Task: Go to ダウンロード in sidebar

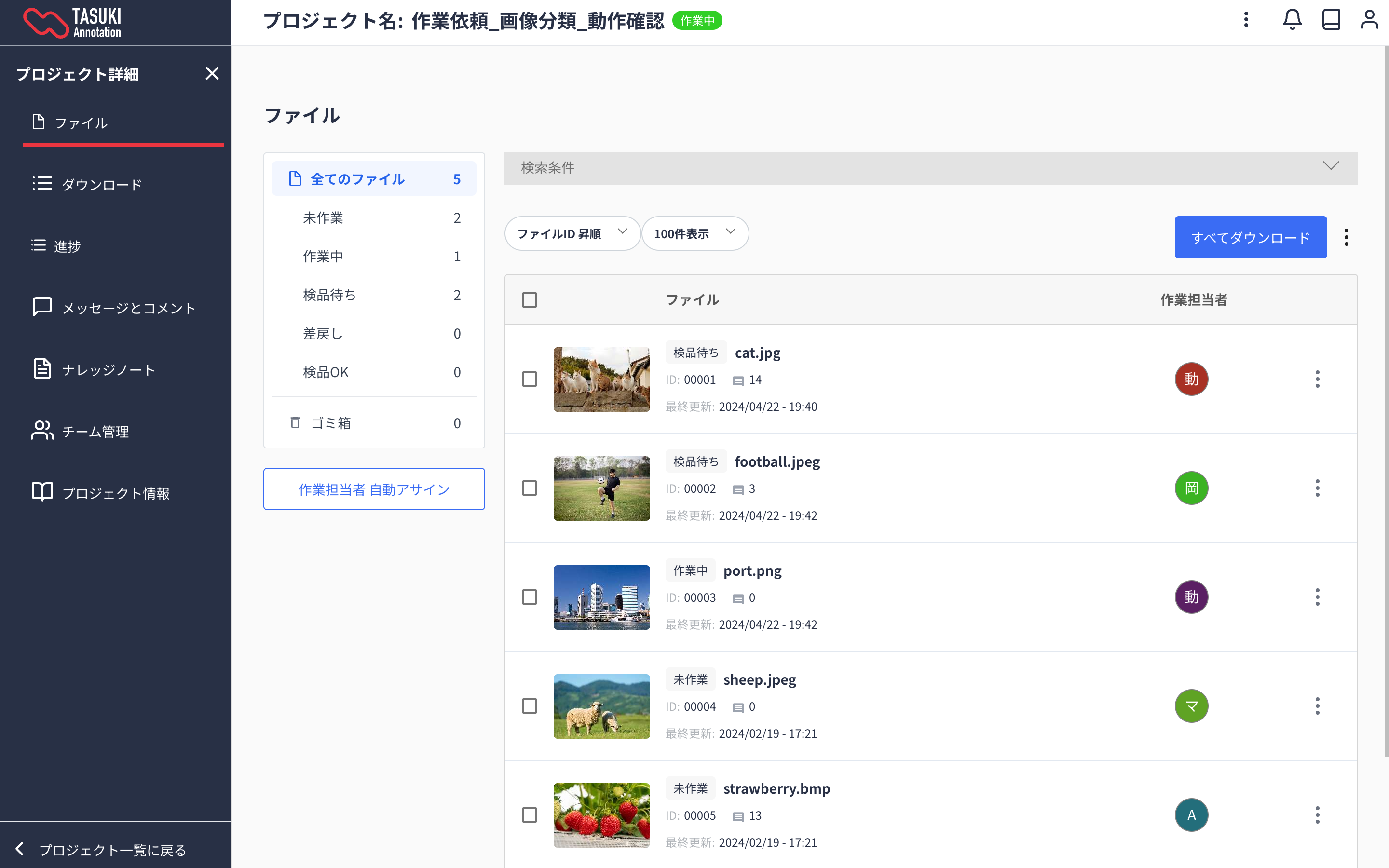Action: coord(102,185)
